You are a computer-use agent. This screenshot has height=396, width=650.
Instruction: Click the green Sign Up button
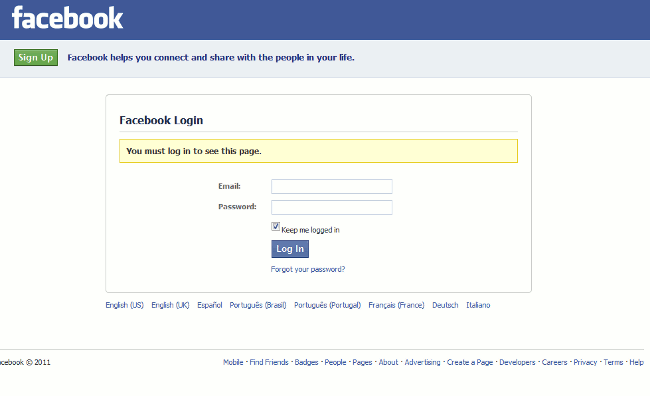tap(36, 57)
